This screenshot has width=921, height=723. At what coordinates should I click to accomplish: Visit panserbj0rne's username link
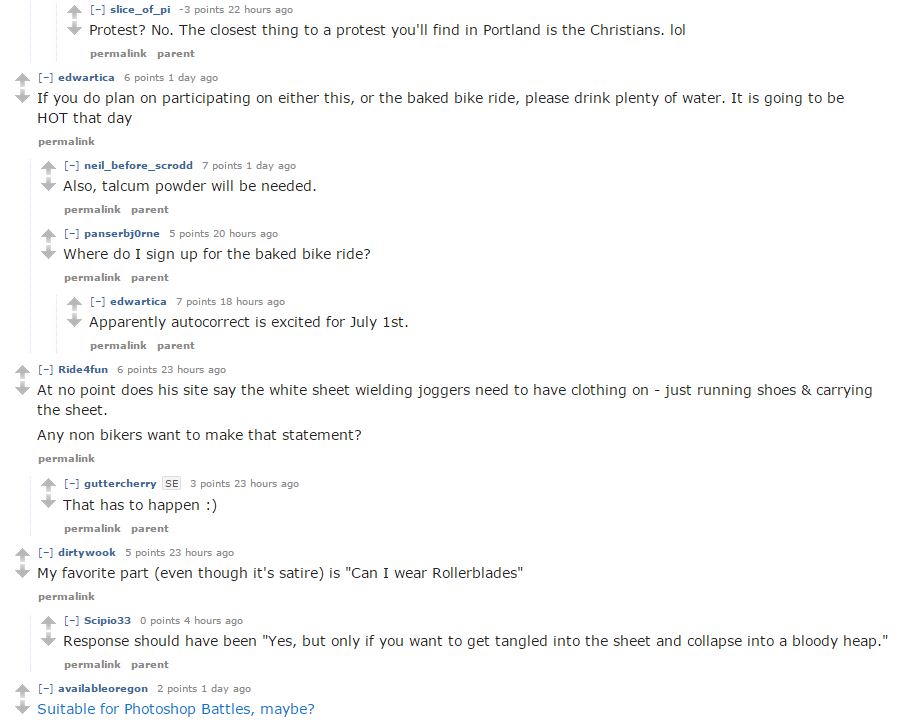[x=122, y=234]
